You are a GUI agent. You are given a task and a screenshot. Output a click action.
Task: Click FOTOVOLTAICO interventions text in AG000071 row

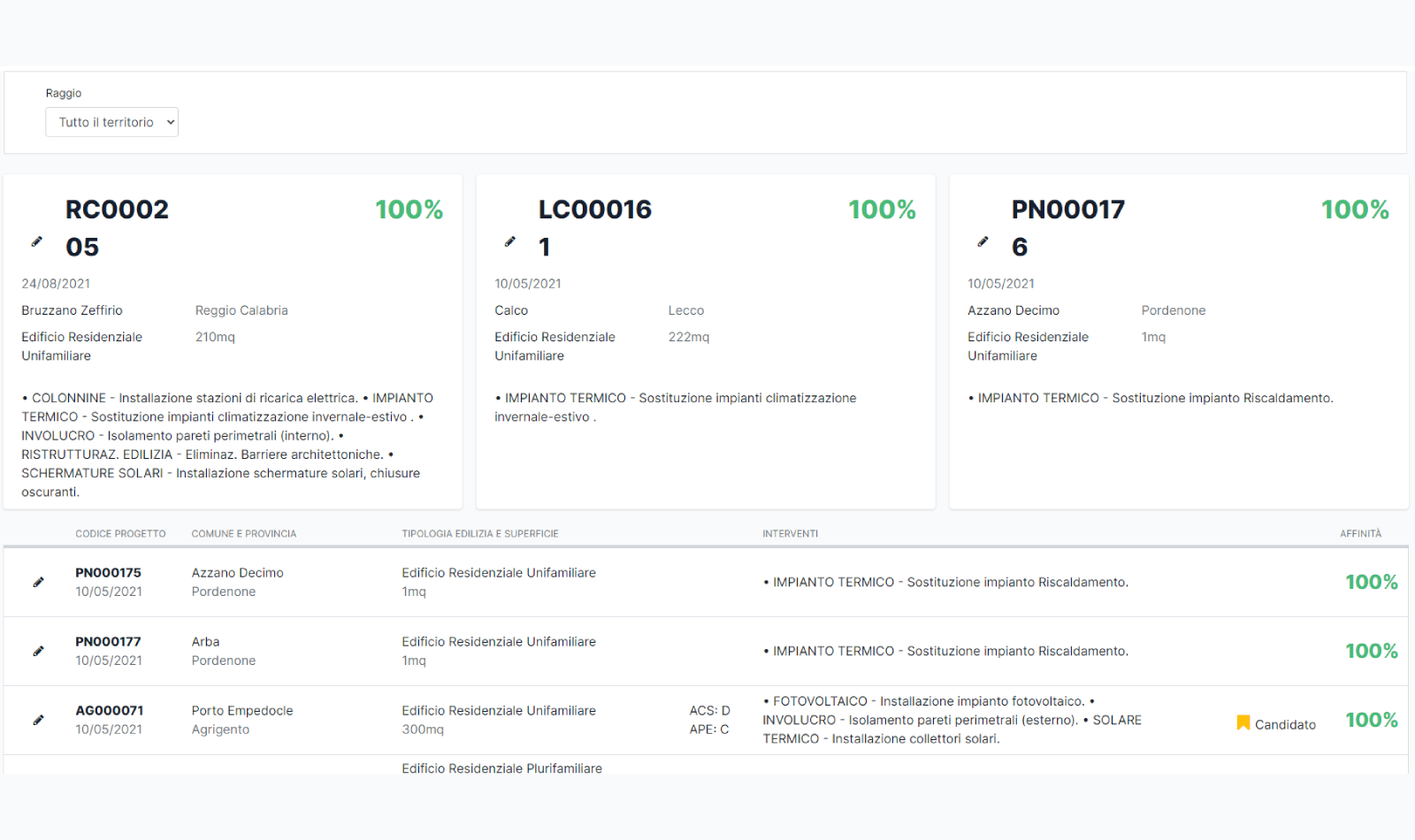pos(952,720)
